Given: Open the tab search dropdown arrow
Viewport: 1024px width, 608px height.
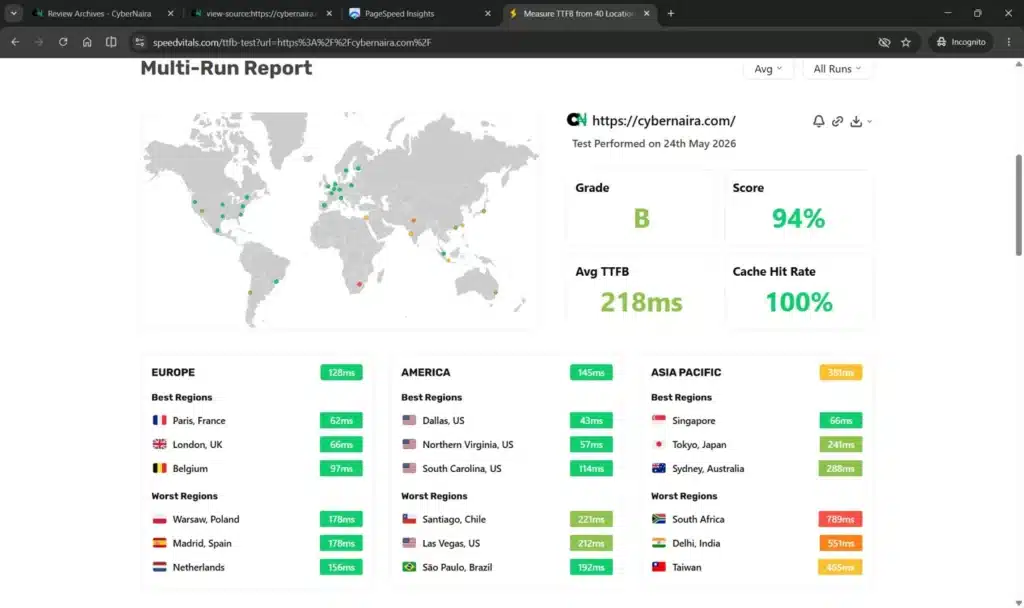Looking at the screenshot, I should coord(13,13).
